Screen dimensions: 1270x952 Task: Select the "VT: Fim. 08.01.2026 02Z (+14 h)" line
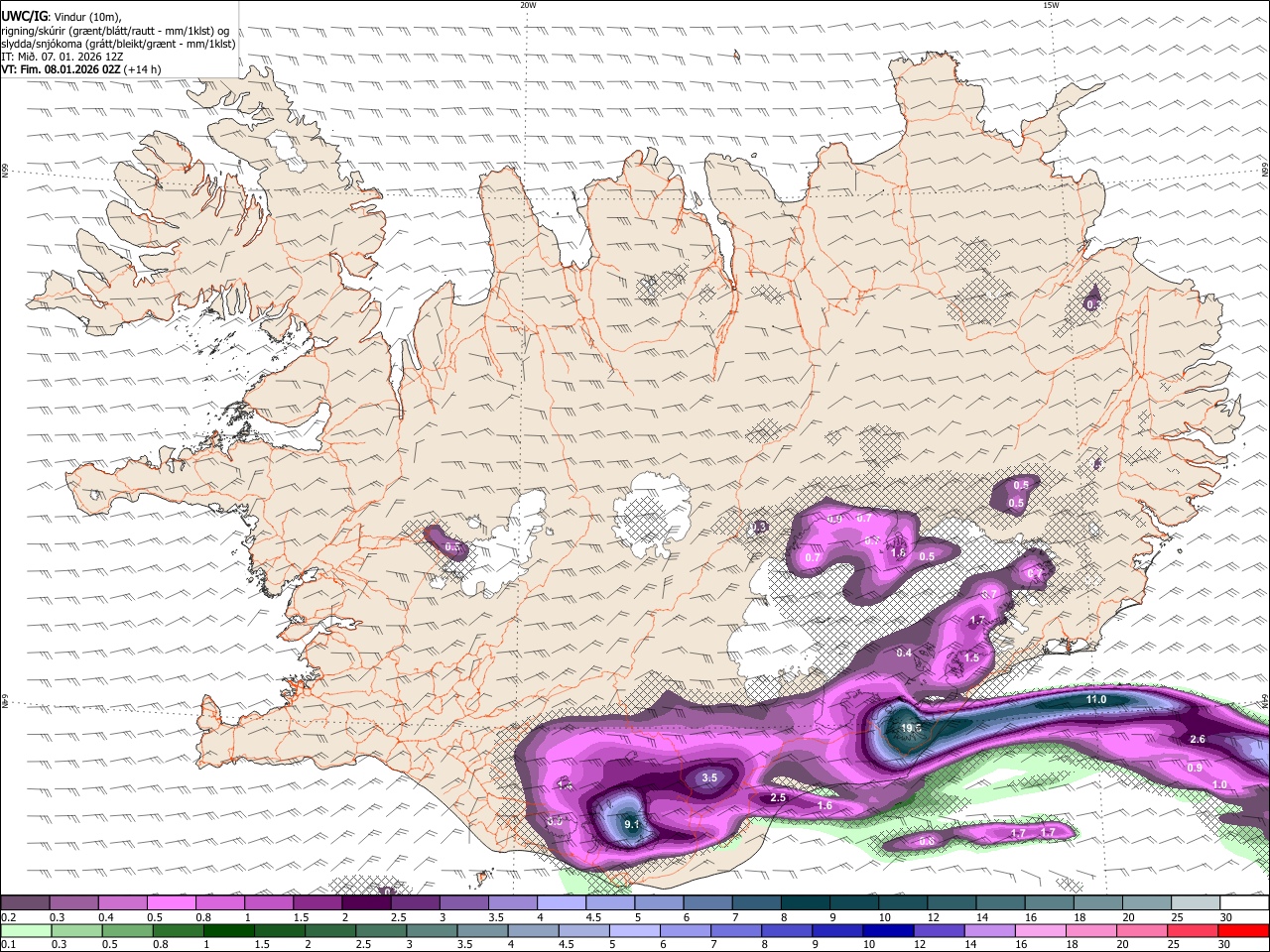click(81, 69)
